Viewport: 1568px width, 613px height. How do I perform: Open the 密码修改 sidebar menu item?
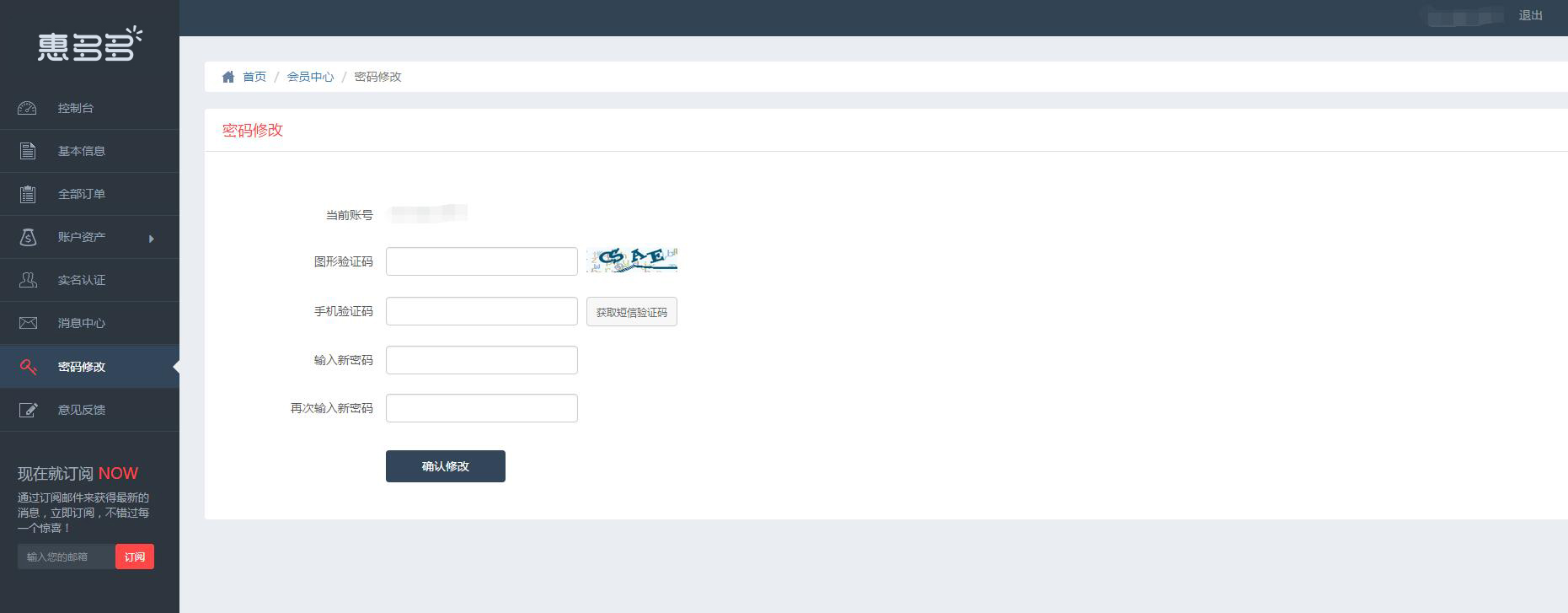[82, 367]
